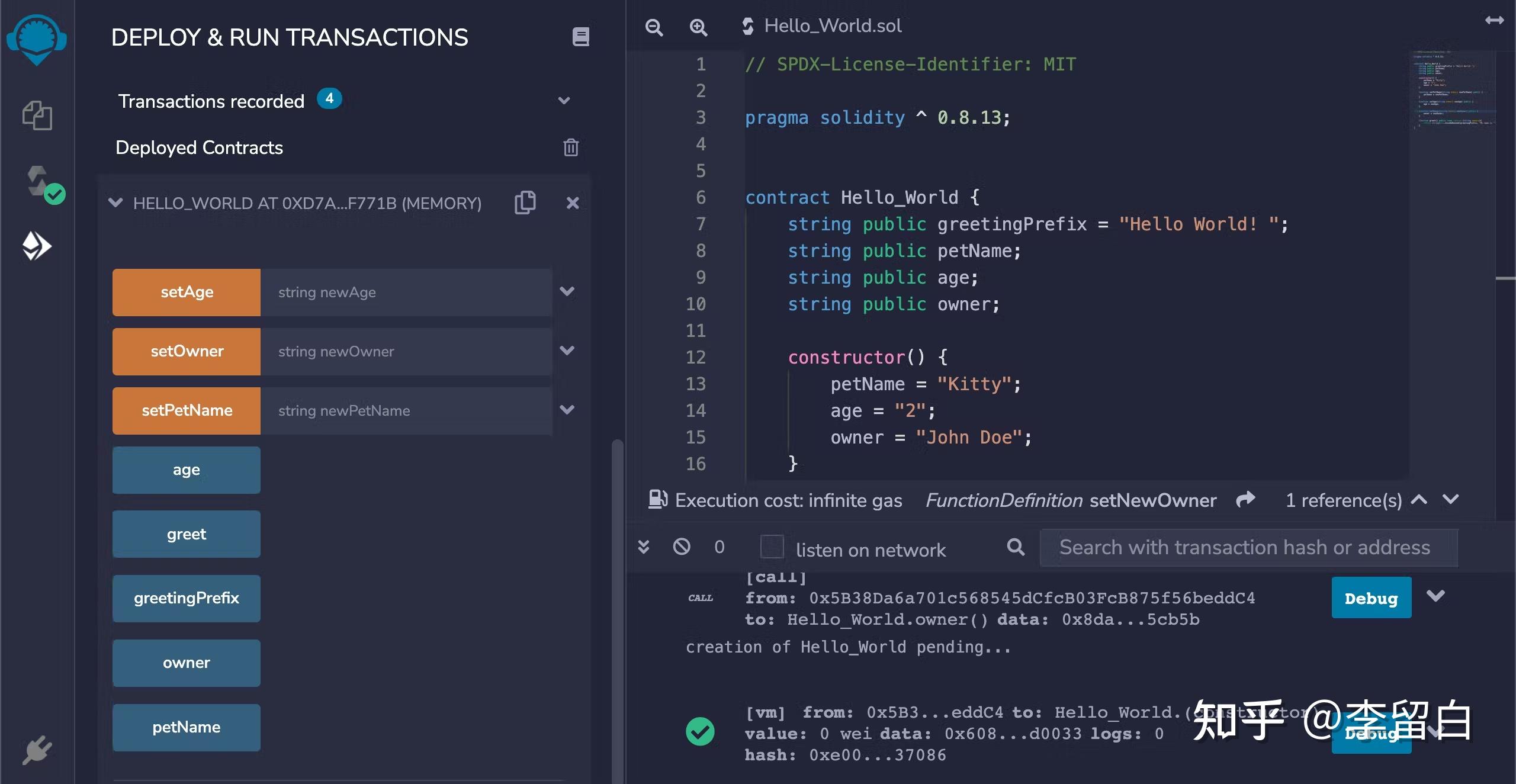Copy the HELLO_WORLD contract address
1516x784 pixels.
coord(525,203)
